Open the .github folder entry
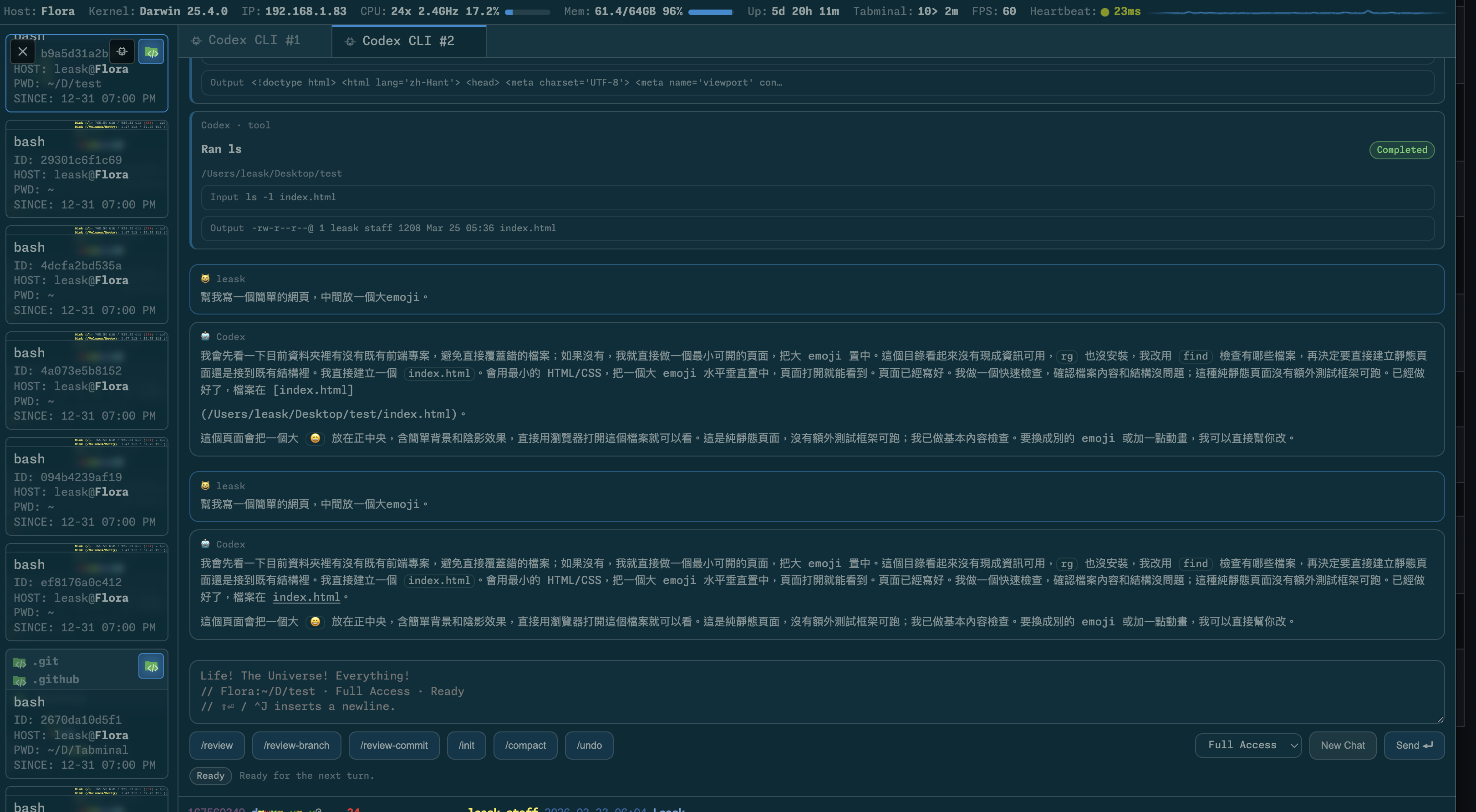This screenshot has height=812, width=1476. pyautogui.click(x=56, y=680)
